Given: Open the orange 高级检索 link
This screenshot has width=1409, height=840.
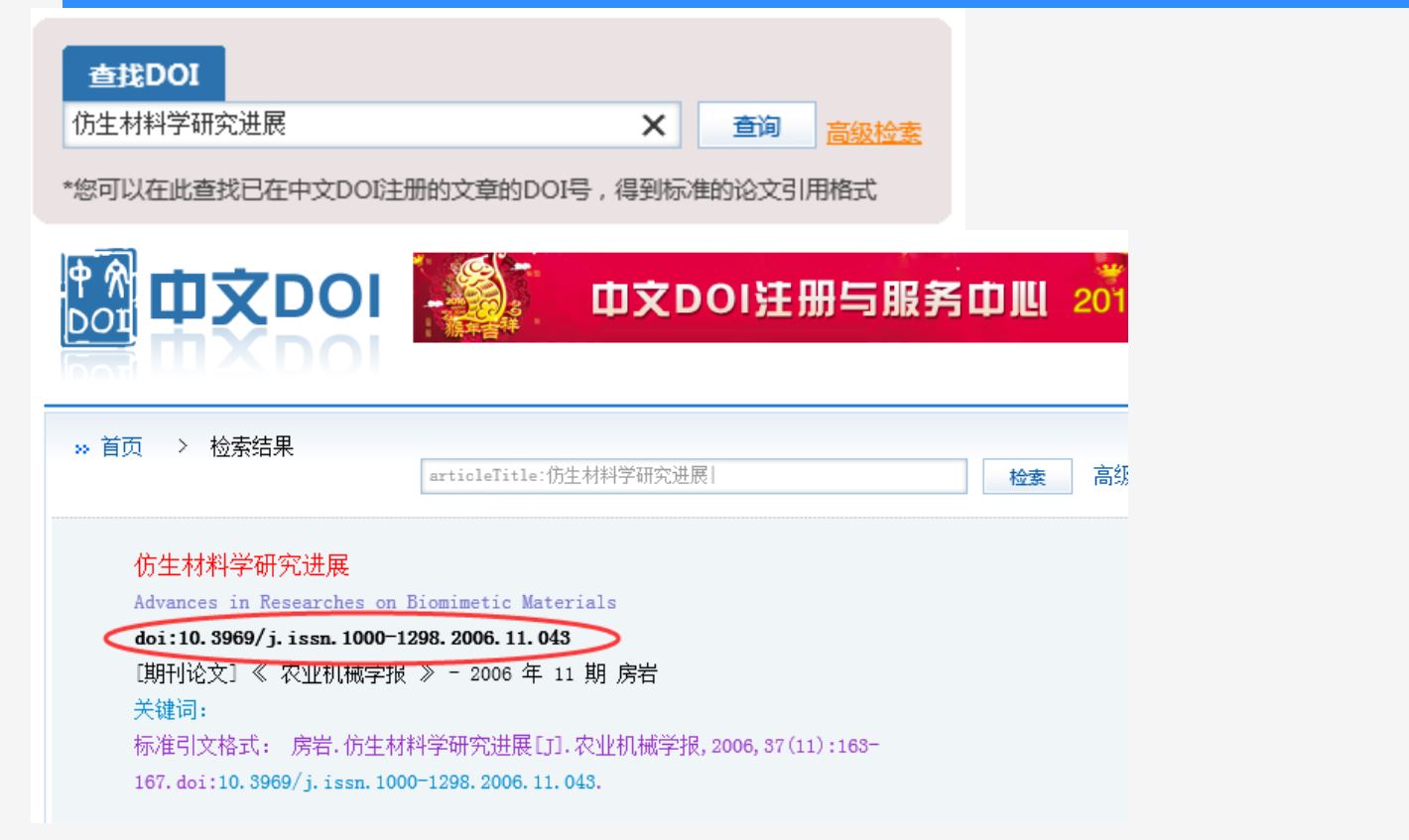Looking at the screenshot, I should pyautogui.click(x=874, y=132).
